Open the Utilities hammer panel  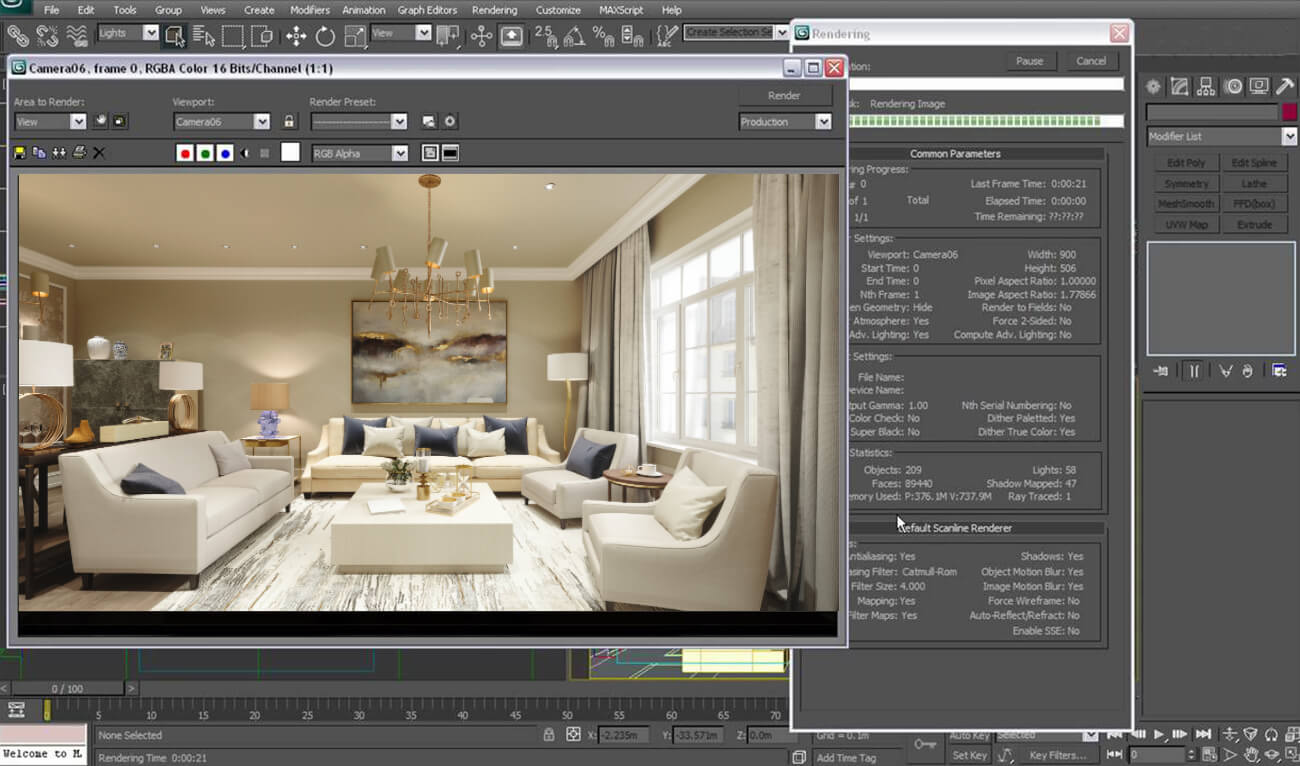1284,87
